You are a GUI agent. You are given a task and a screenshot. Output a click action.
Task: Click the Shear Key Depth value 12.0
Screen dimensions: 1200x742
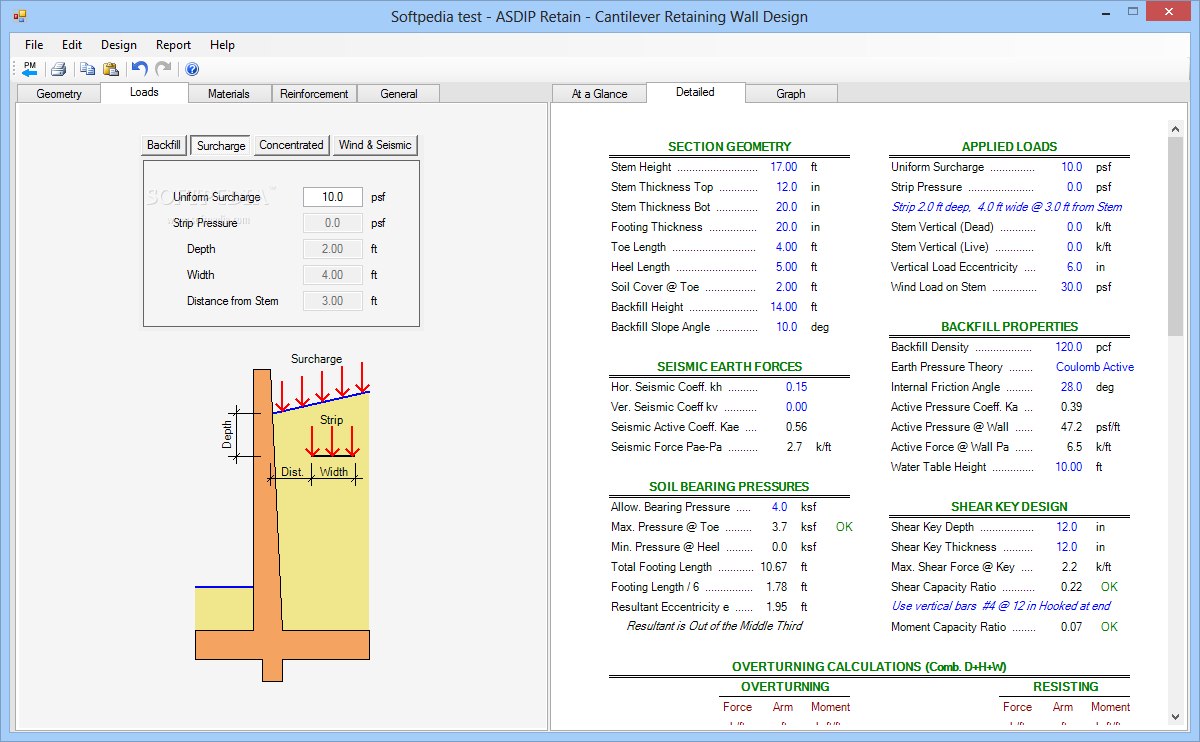1066,527
